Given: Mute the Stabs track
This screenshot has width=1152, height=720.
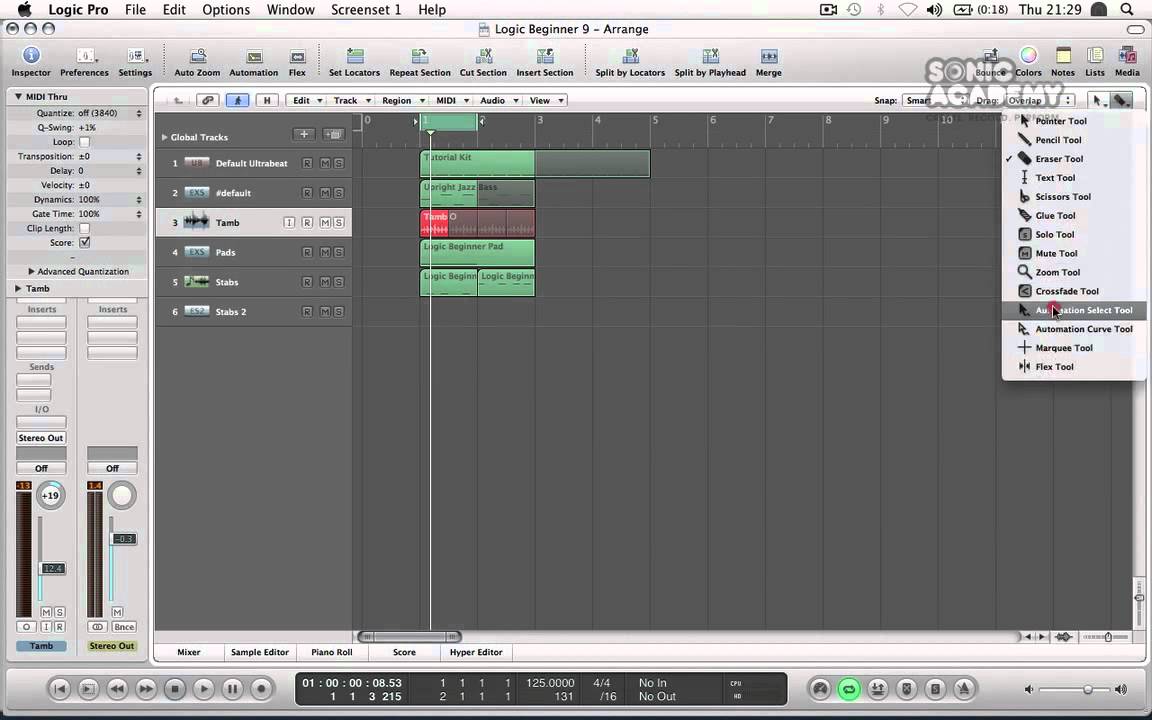Looking at the screenshot, I should [x=325, y=282].
